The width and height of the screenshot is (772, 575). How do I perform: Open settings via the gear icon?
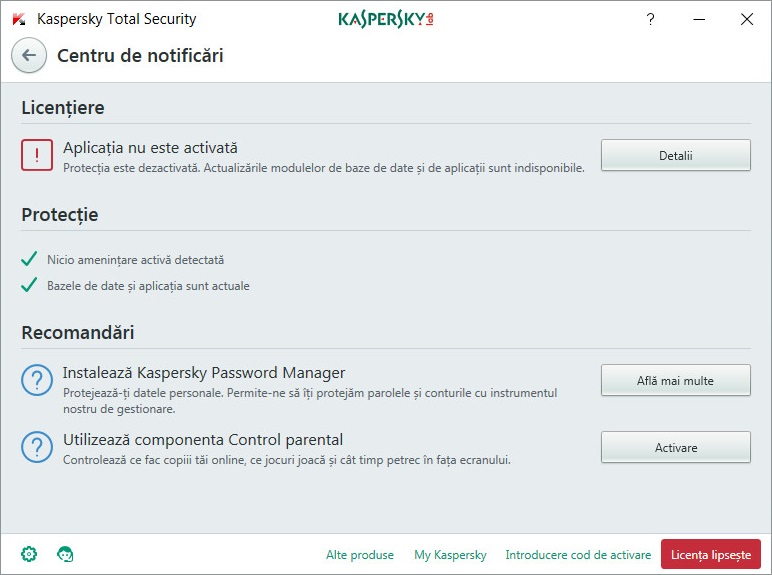29,554
